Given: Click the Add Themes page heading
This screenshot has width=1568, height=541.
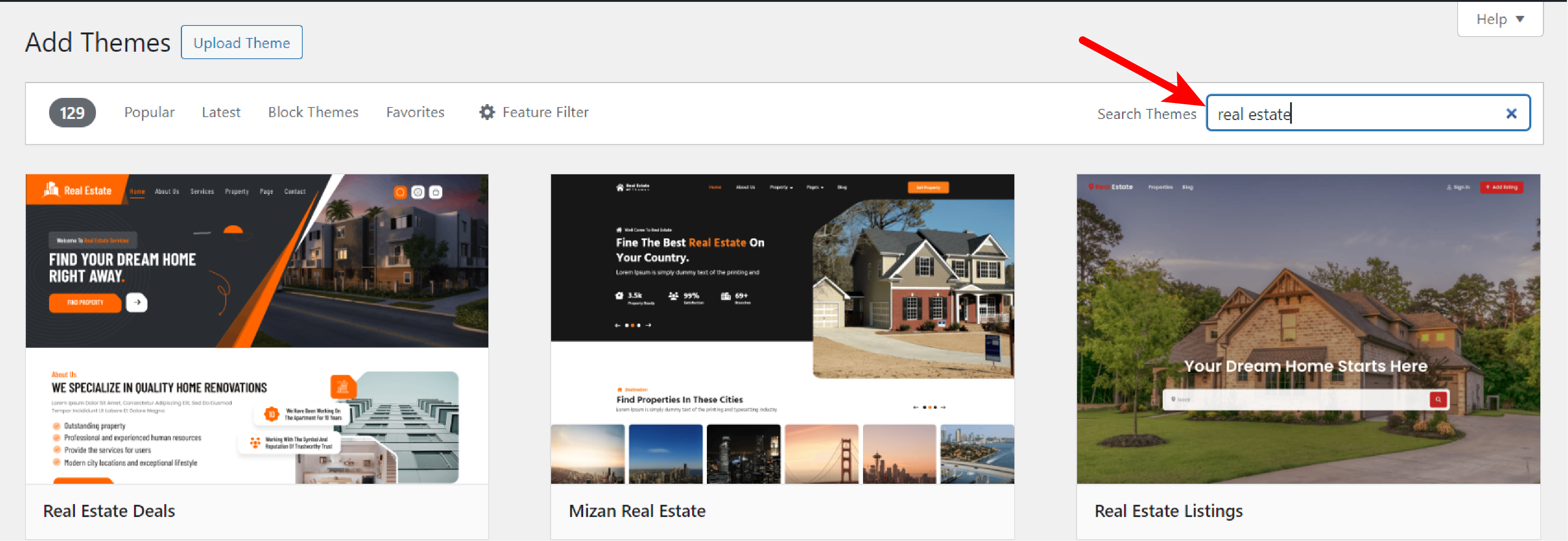Looking at the screenshot, I should point(97,42).
